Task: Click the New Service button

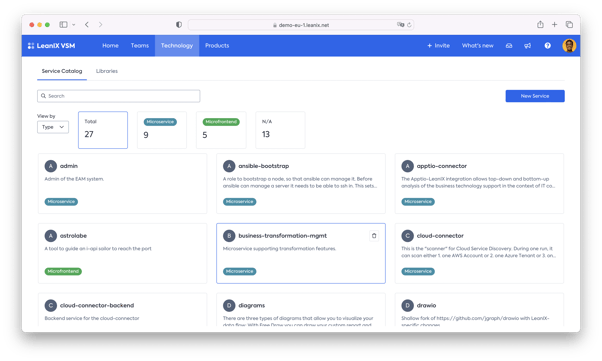Action: coord(535,96)
